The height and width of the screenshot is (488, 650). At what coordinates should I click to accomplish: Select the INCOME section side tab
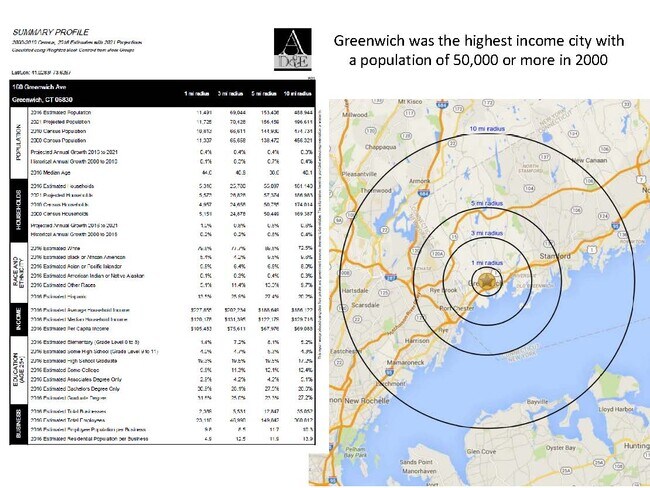click(19, 324)
